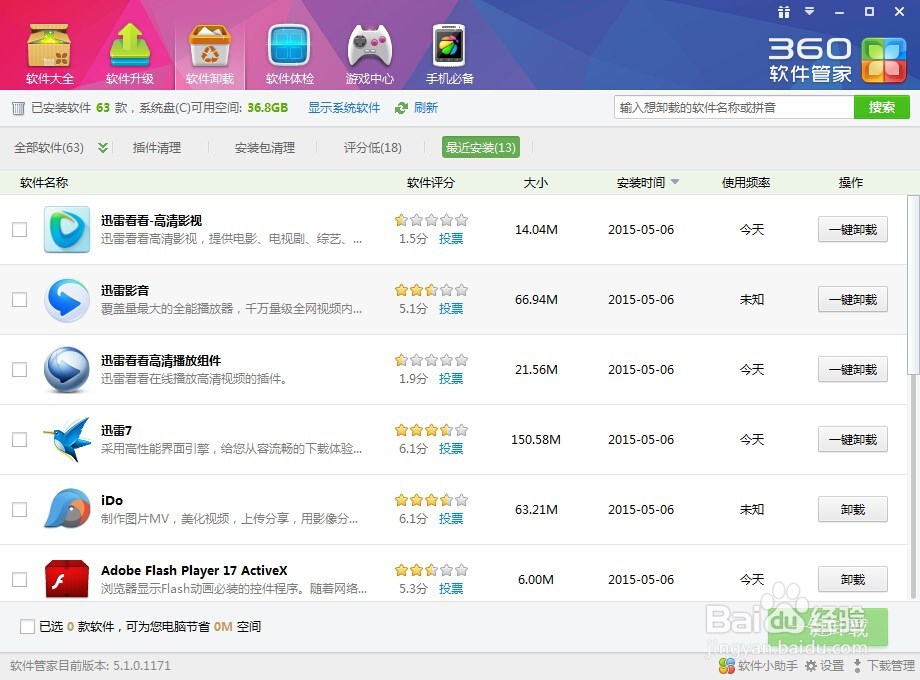Check the box for 迅雷看看-高清影视
Screen dimensions: 920x680
(x=20, y=229)
